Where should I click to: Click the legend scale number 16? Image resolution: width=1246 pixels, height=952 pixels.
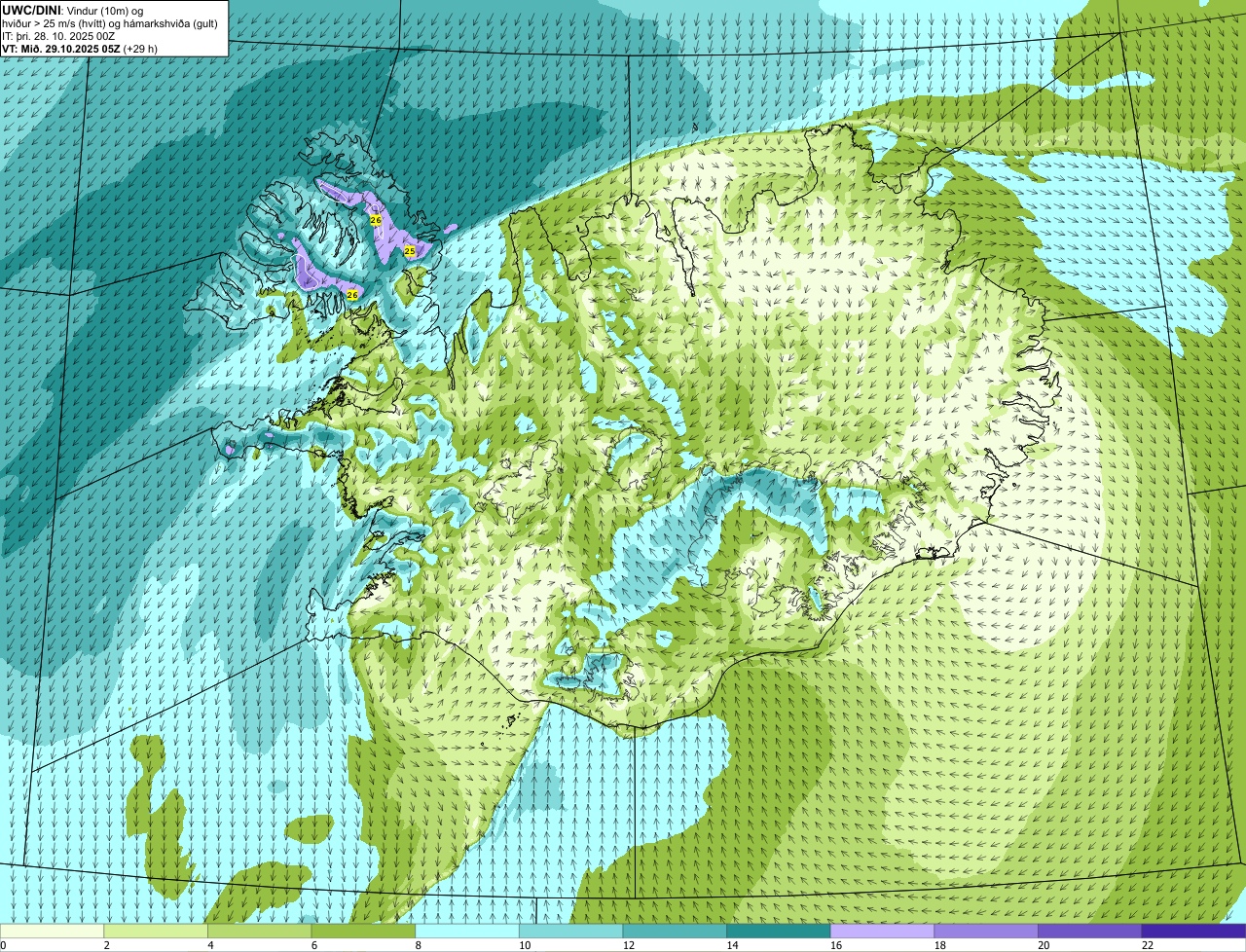pyautogui.click(x=835, y=945)
